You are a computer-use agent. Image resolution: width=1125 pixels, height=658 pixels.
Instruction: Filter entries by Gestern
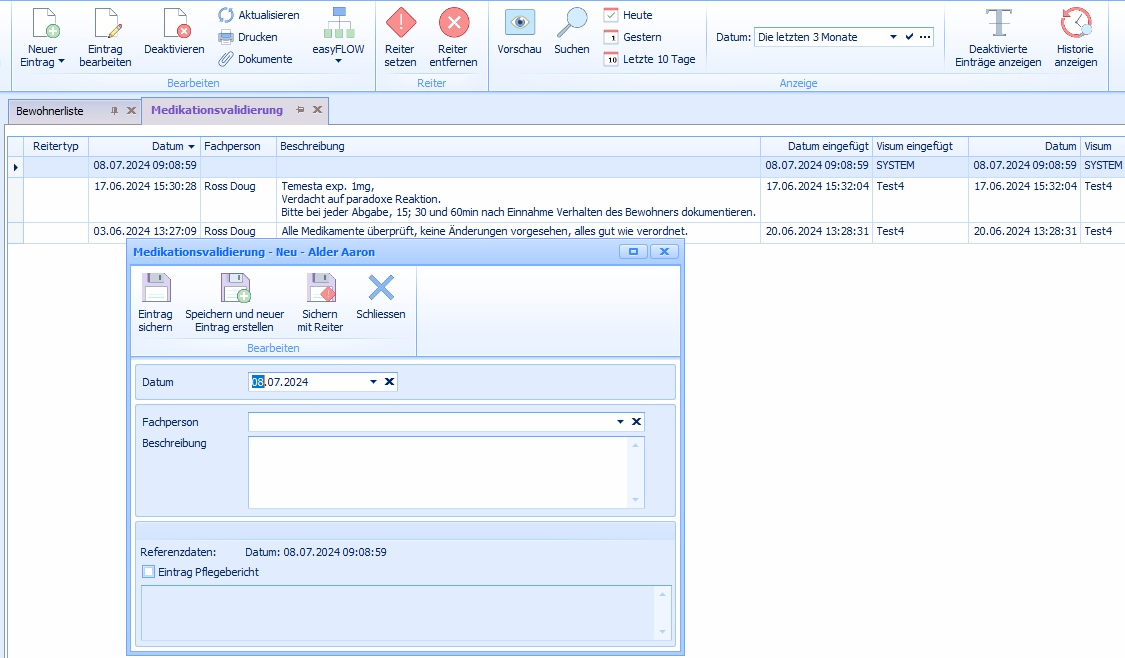tap(633, 37)
